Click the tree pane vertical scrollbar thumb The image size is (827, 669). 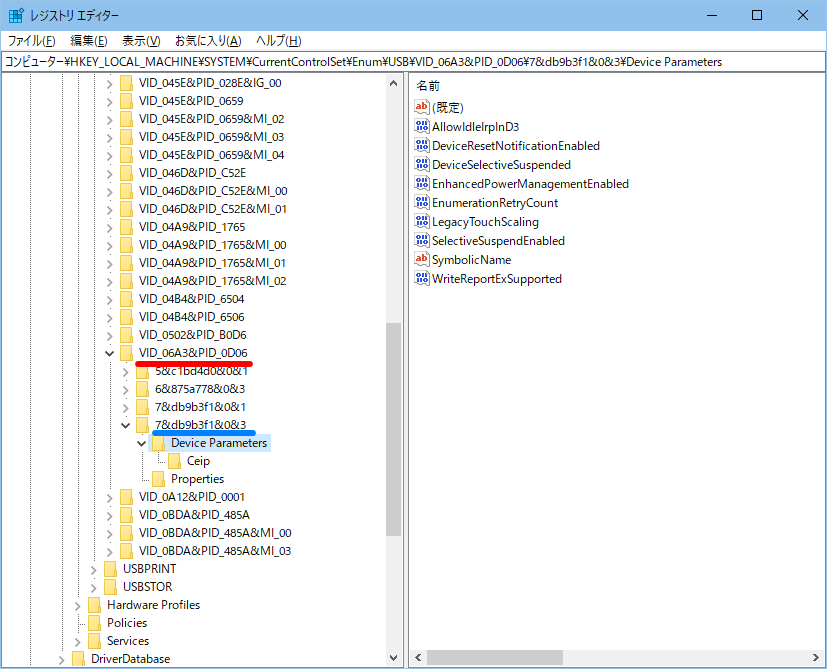tap(393, 429)
